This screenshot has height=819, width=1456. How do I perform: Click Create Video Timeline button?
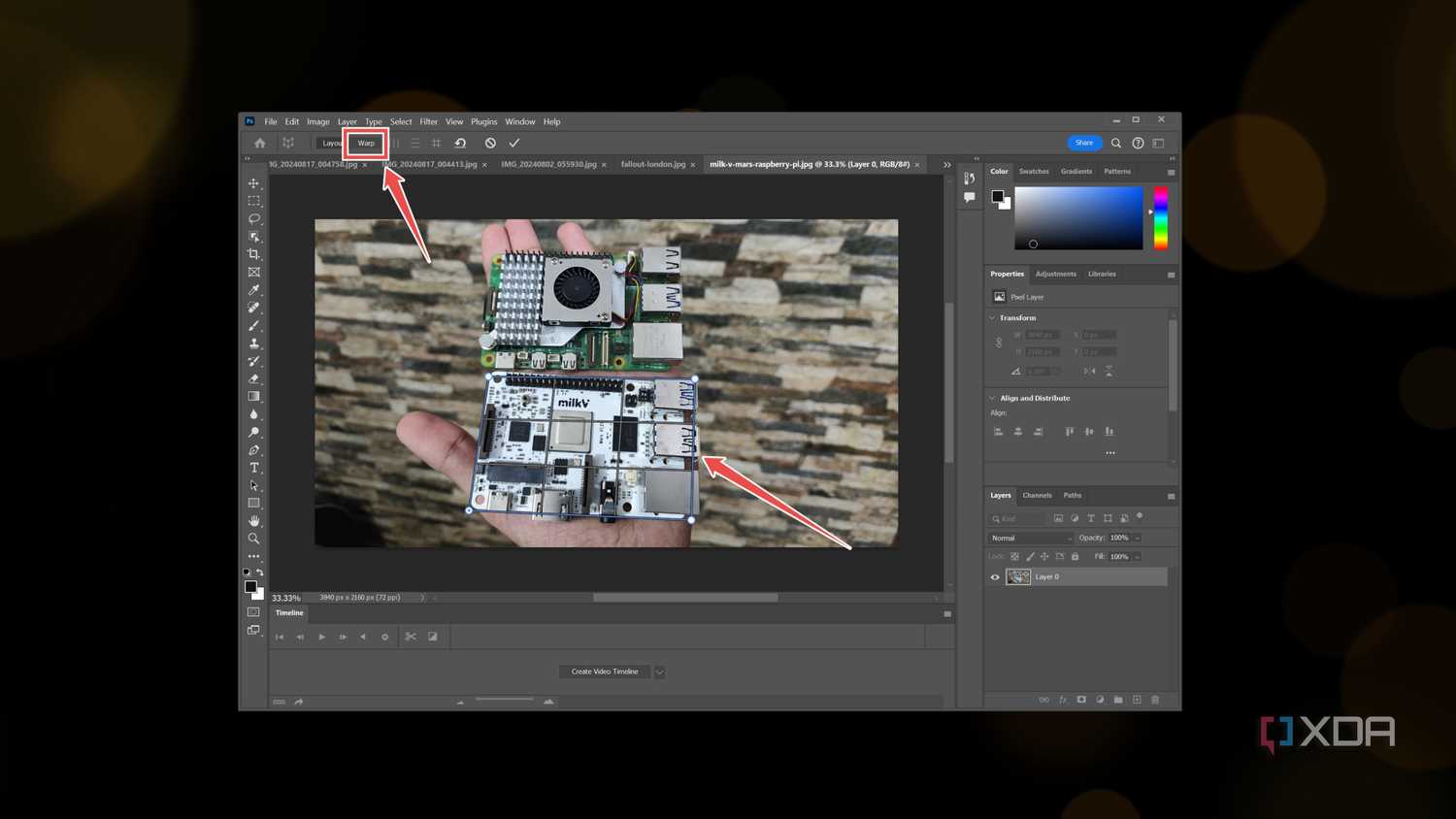pyautogui.click(x=605, y=672)
